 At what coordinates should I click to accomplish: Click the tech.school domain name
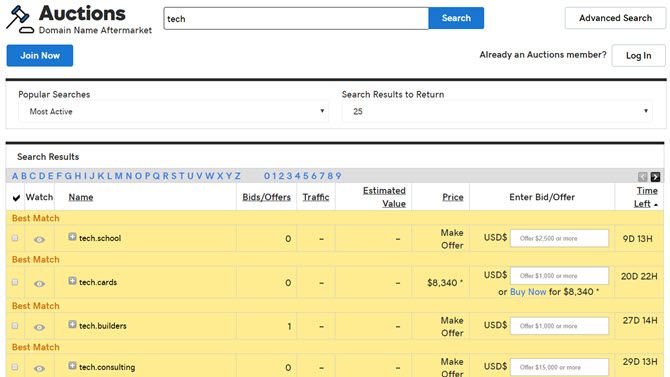[100, 238]
